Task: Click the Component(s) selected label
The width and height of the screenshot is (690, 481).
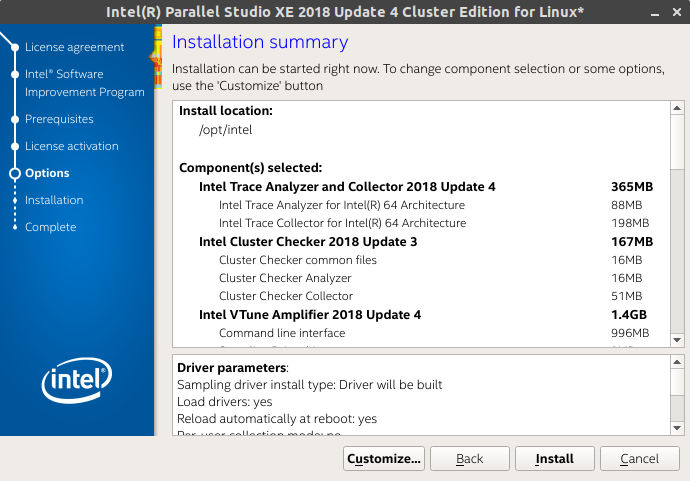Action: [x=250, y=168]
